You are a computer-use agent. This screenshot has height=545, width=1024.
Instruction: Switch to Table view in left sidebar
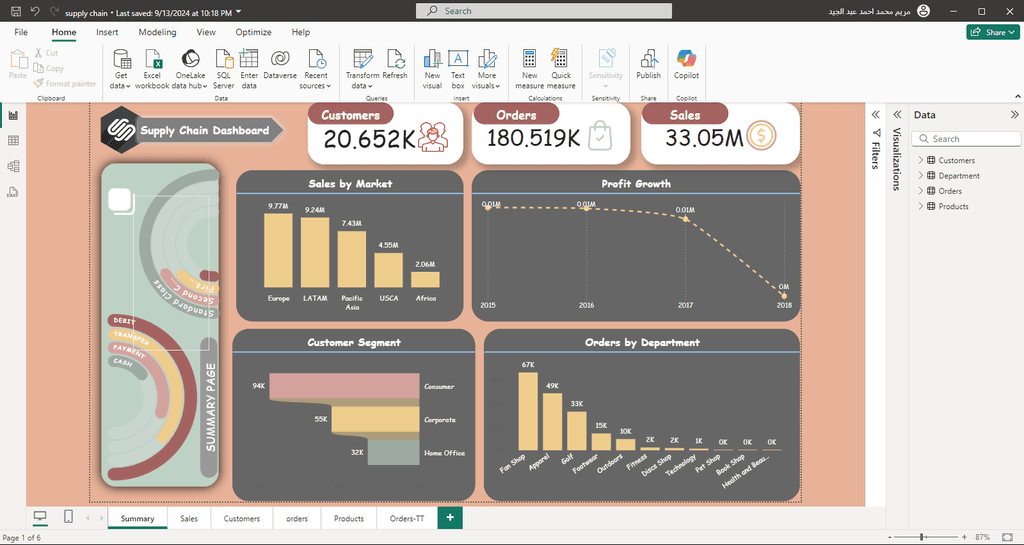click(x=13, y=141)
